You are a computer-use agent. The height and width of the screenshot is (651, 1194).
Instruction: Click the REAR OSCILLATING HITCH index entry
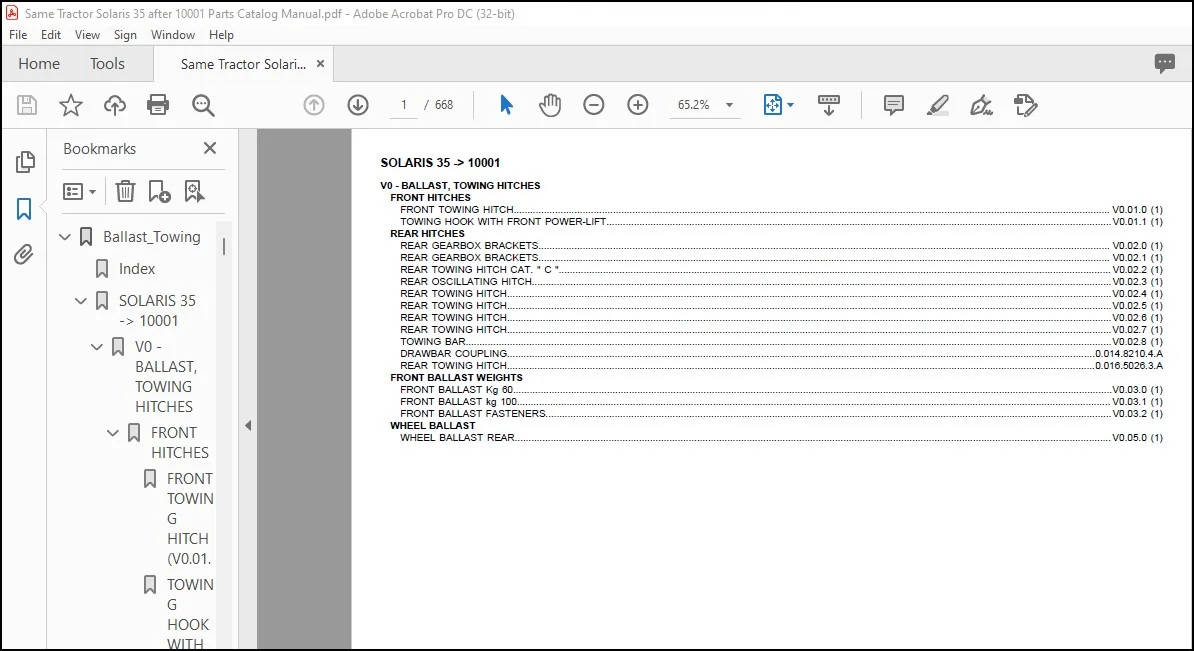[781, 282]
